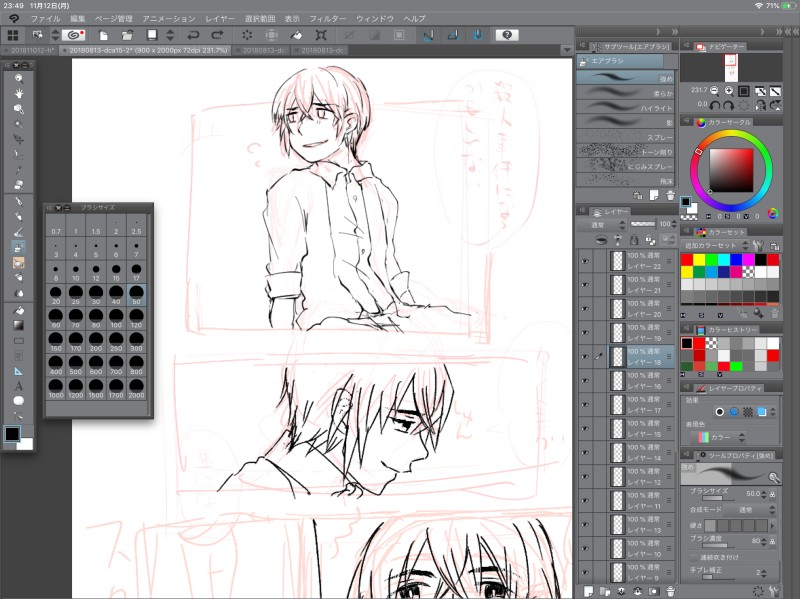The width and height of the screenshot is (800, 599).
Task: Click the navigator canvas thumbnail
Action: [731, 68]
